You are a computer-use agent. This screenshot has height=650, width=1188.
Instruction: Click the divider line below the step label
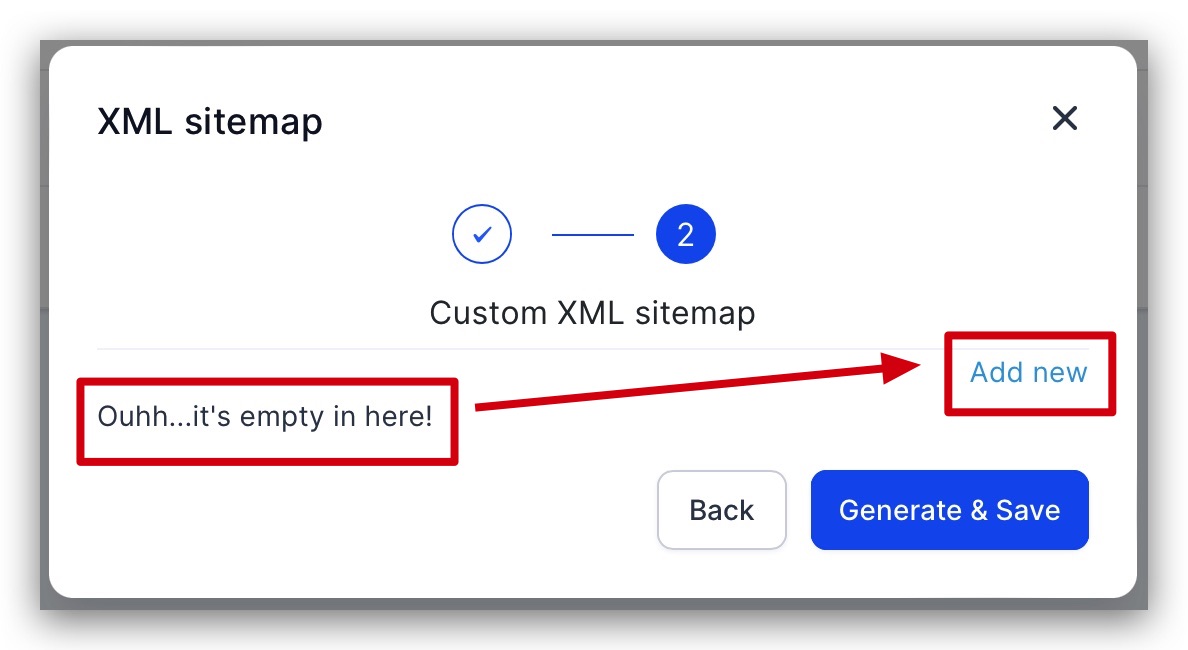tap(592, 349)
